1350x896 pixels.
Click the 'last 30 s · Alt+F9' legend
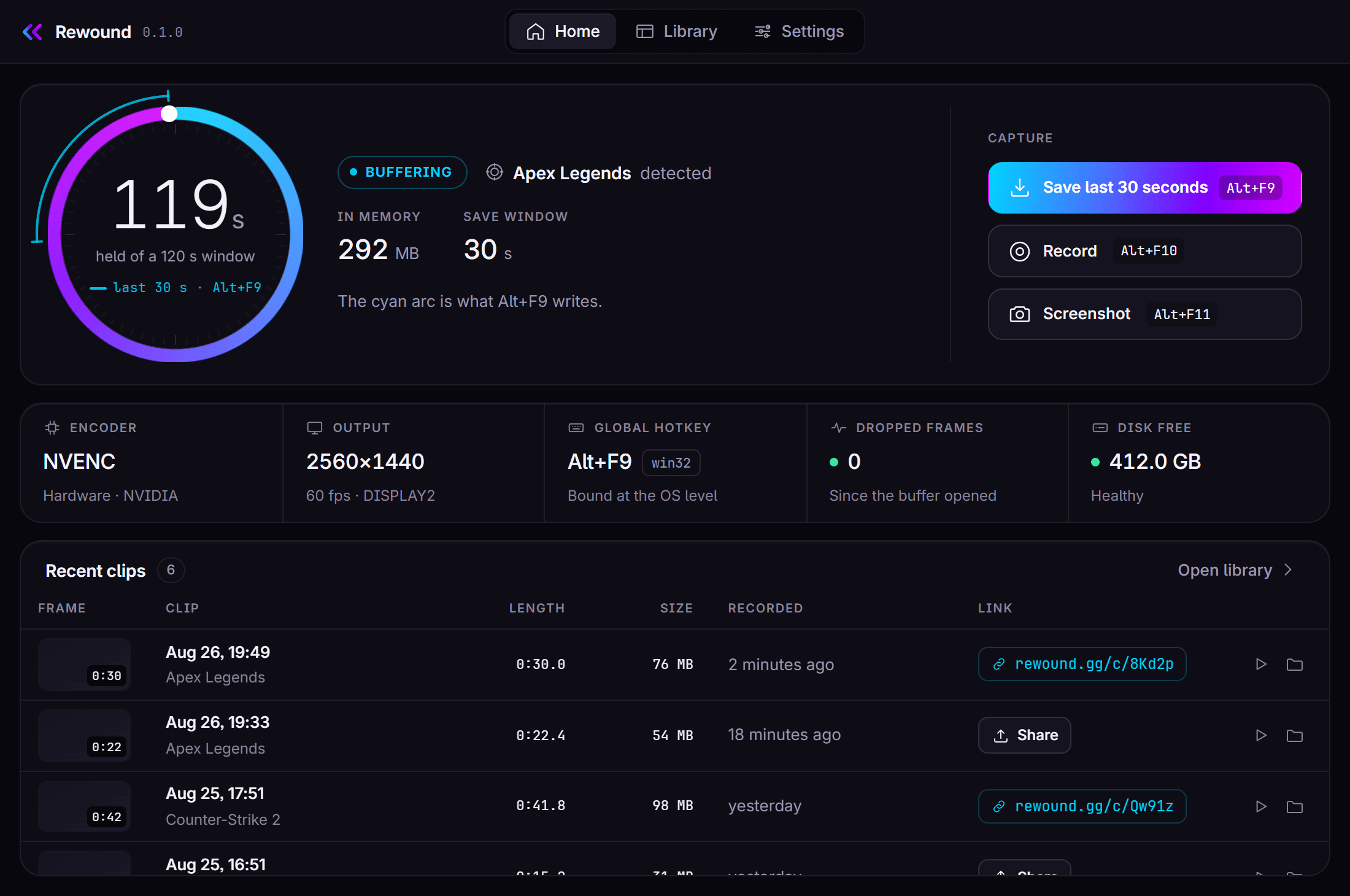tap(175, 288)
